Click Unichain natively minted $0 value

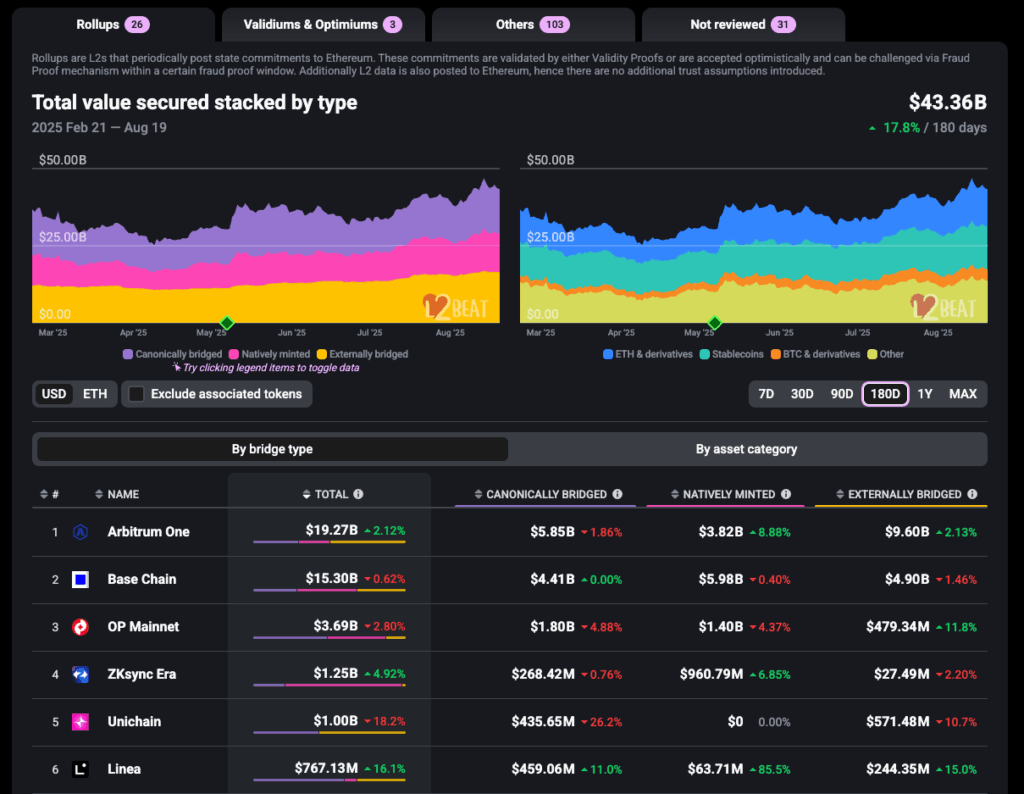click(735, 722)
